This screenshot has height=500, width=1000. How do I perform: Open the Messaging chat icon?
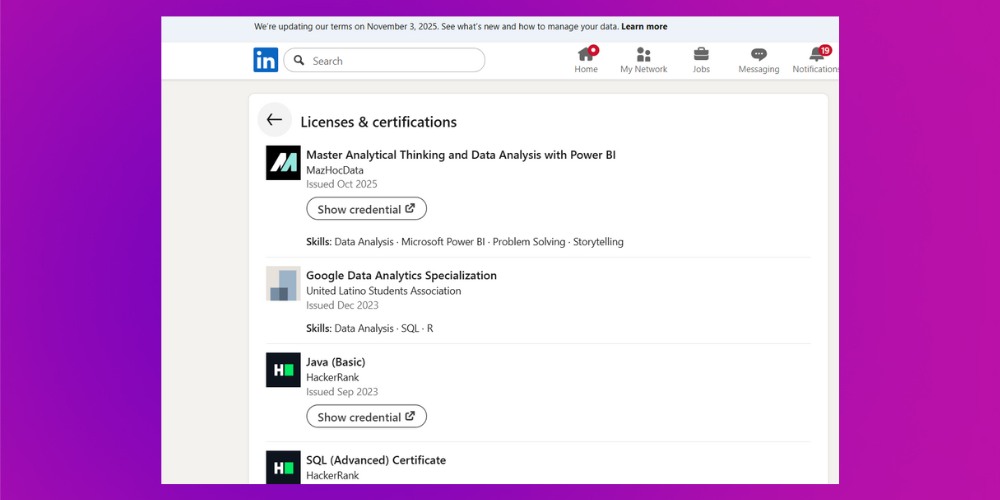[758, 54]
